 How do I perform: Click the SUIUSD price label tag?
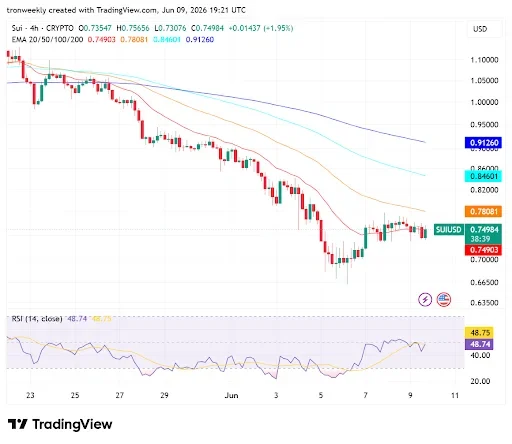tap(449, 230)
